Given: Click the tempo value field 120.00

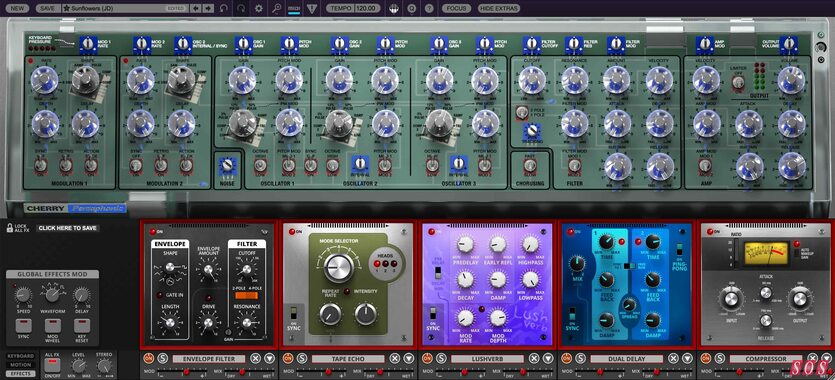Looking at the screenshot, I should (366, 9).
